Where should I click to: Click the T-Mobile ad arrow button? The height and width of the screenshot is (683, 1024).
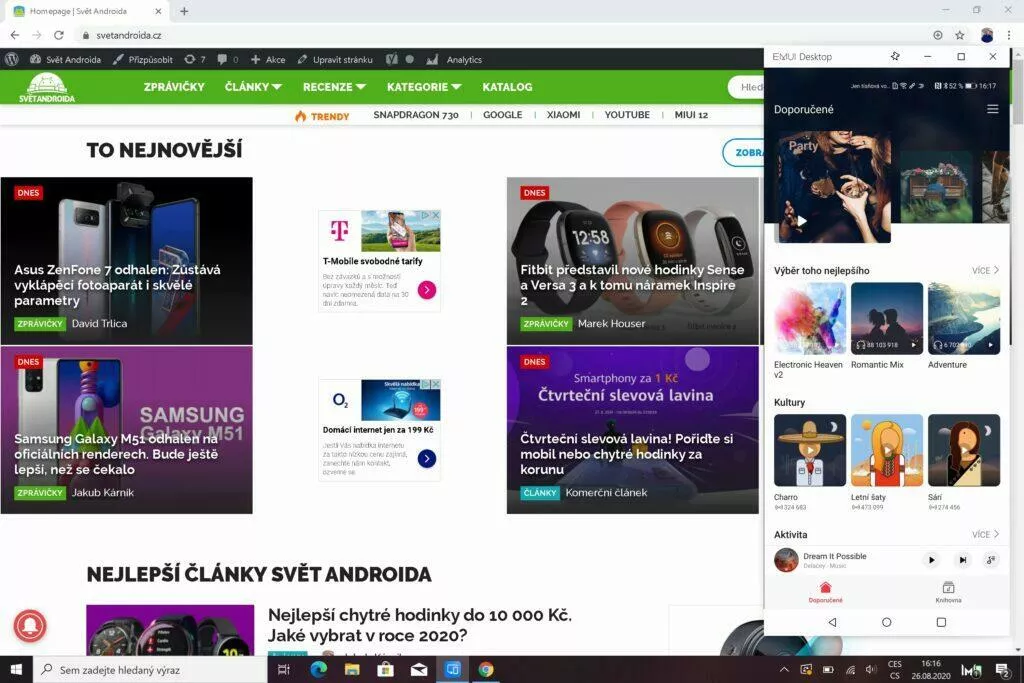pos(426,289)
